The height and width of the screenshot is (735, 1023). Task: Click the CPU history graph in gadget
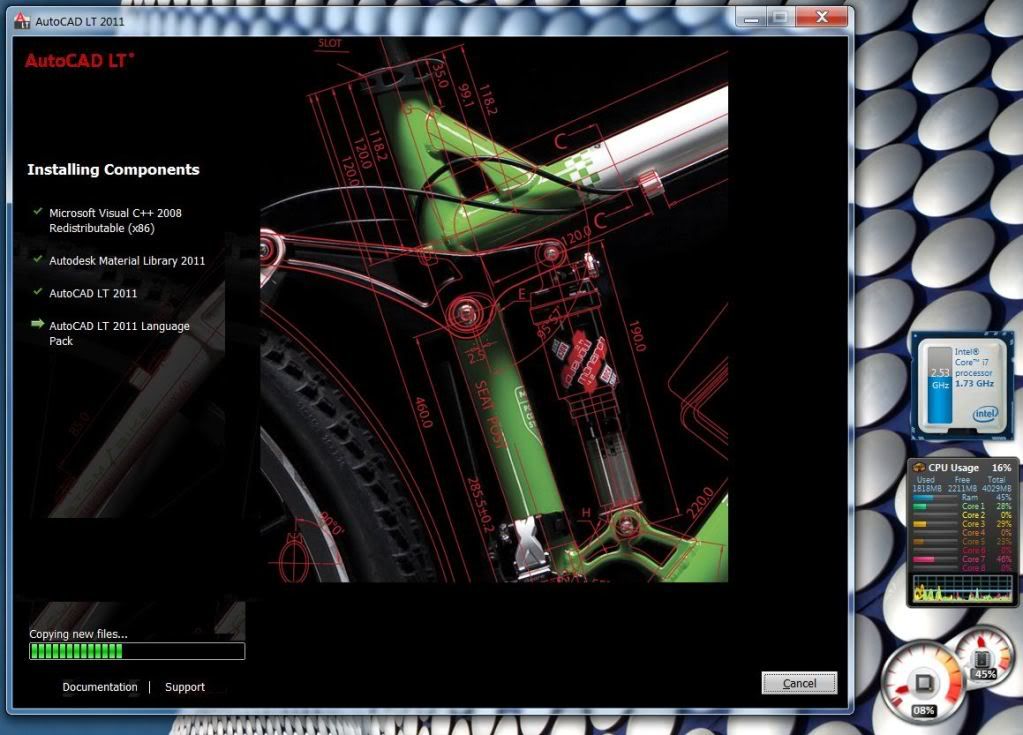(x=962, y=589)
